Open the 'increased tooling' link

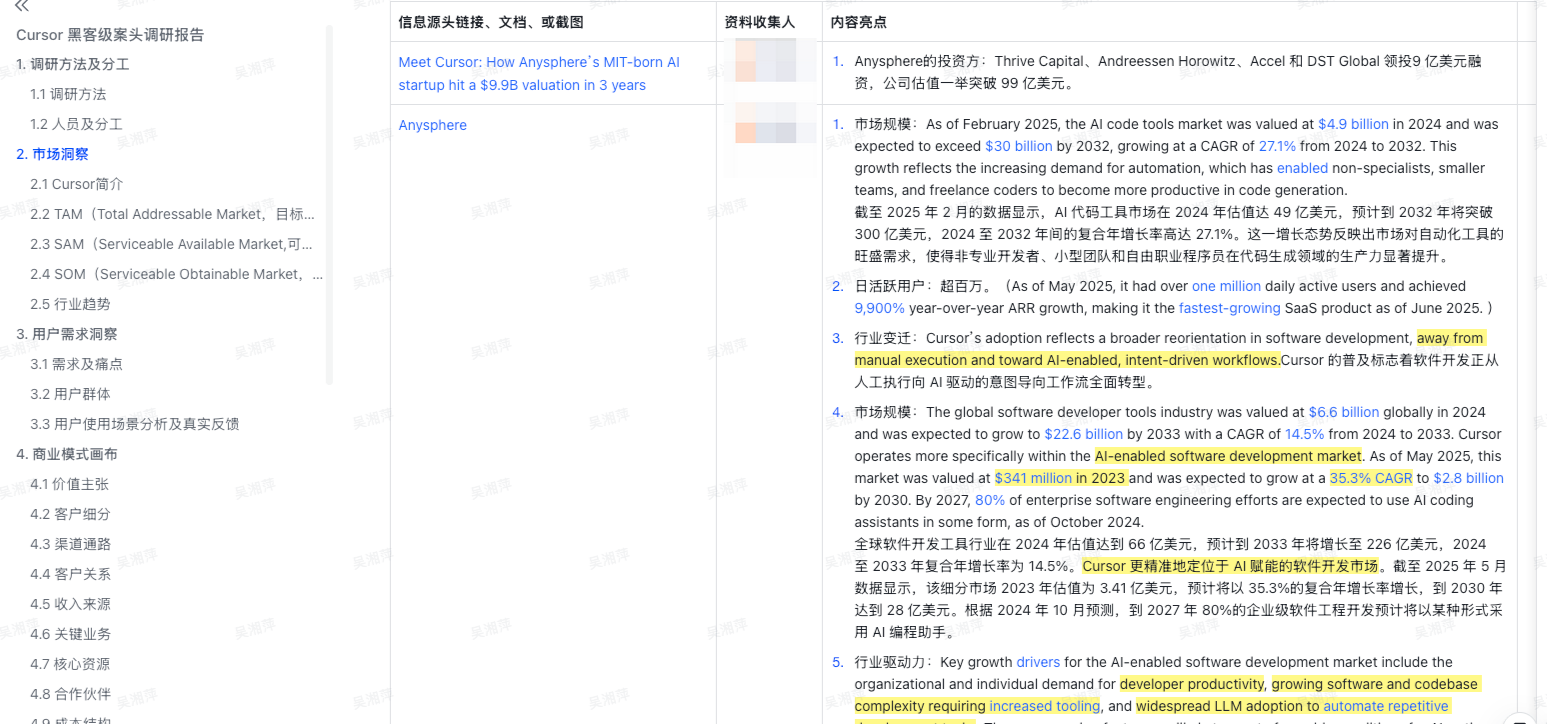[1046, 706]
